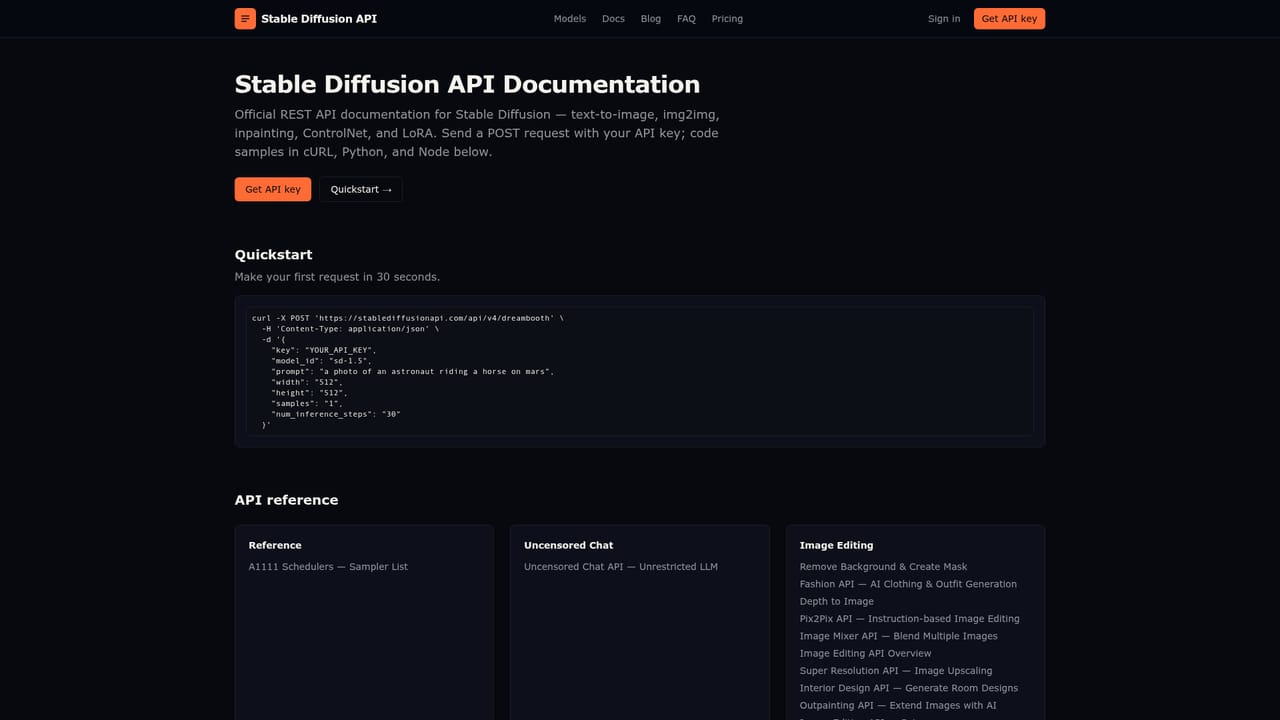
Task: Click the Quickstart section heading
Action: (273, 255)
